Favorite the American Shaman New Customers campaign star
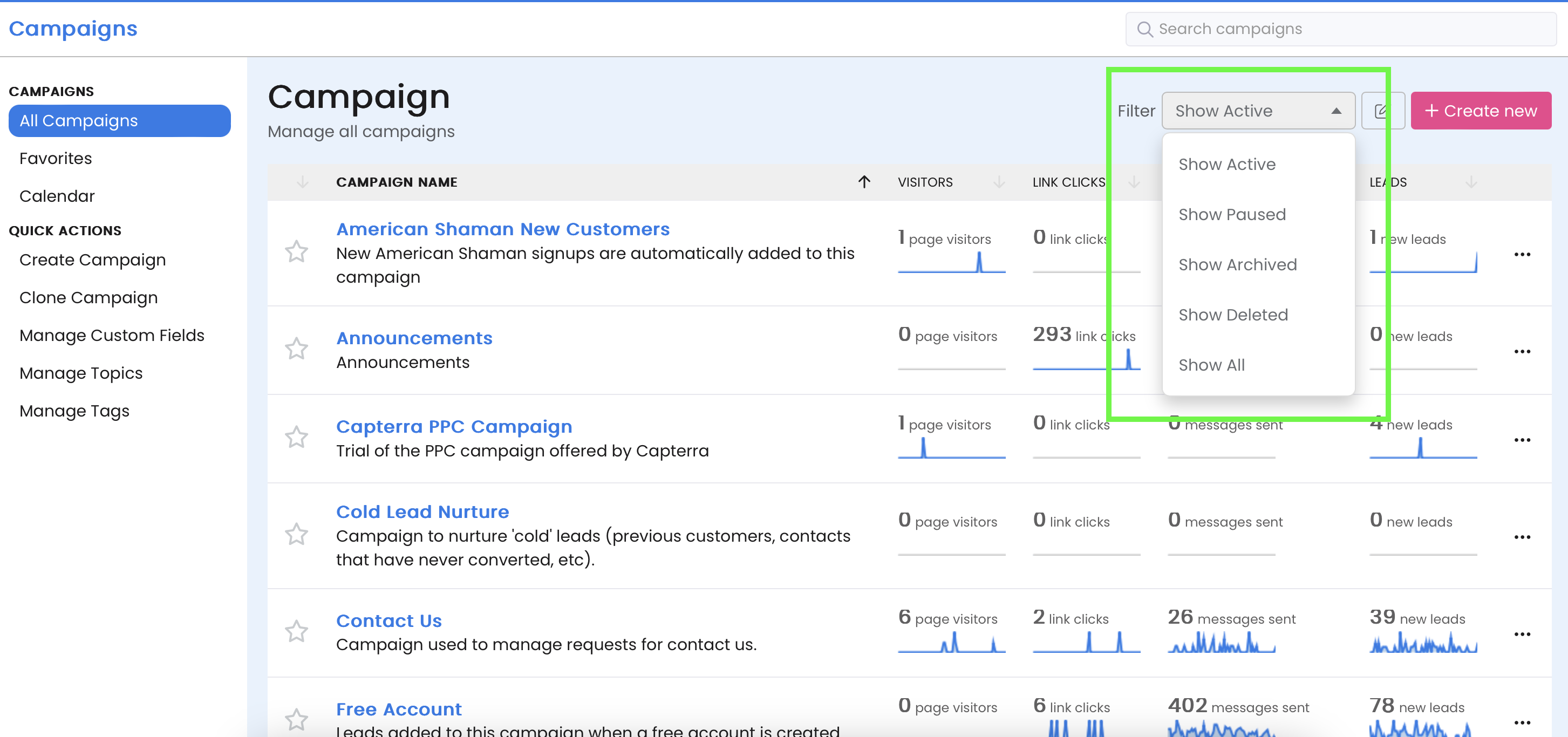1568x737 pixels. click(x=296, y=251)
